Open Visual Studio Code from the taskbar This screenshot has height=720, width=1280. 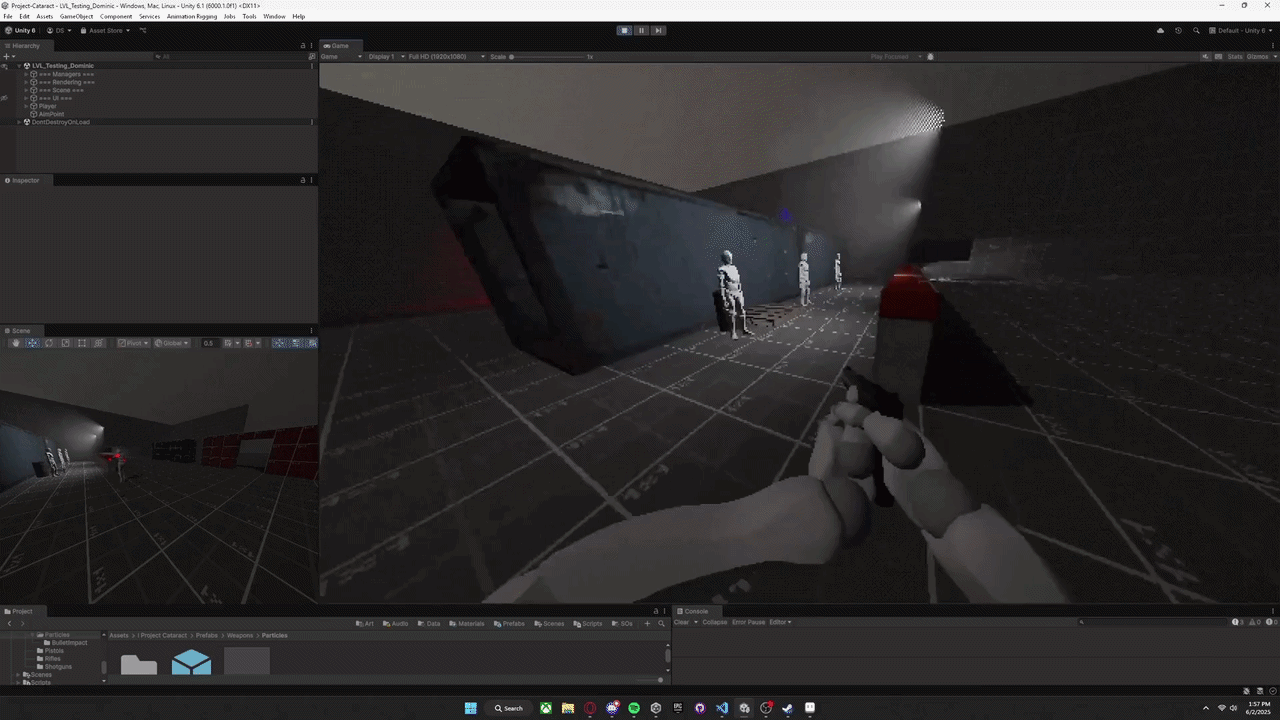[722, 708]
